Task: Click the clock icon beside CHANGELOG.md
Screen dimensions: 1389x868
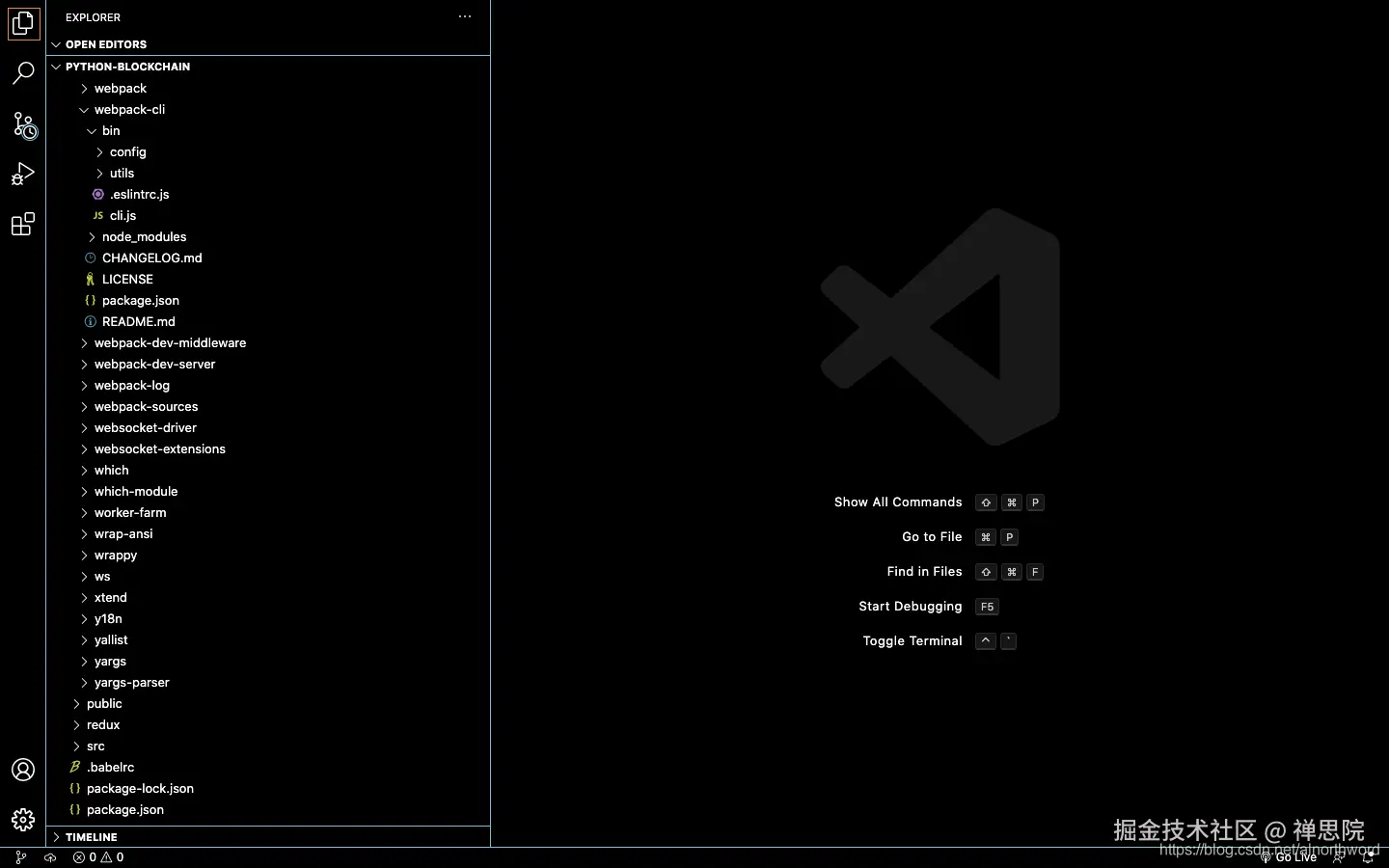Action: coord(90,258)
